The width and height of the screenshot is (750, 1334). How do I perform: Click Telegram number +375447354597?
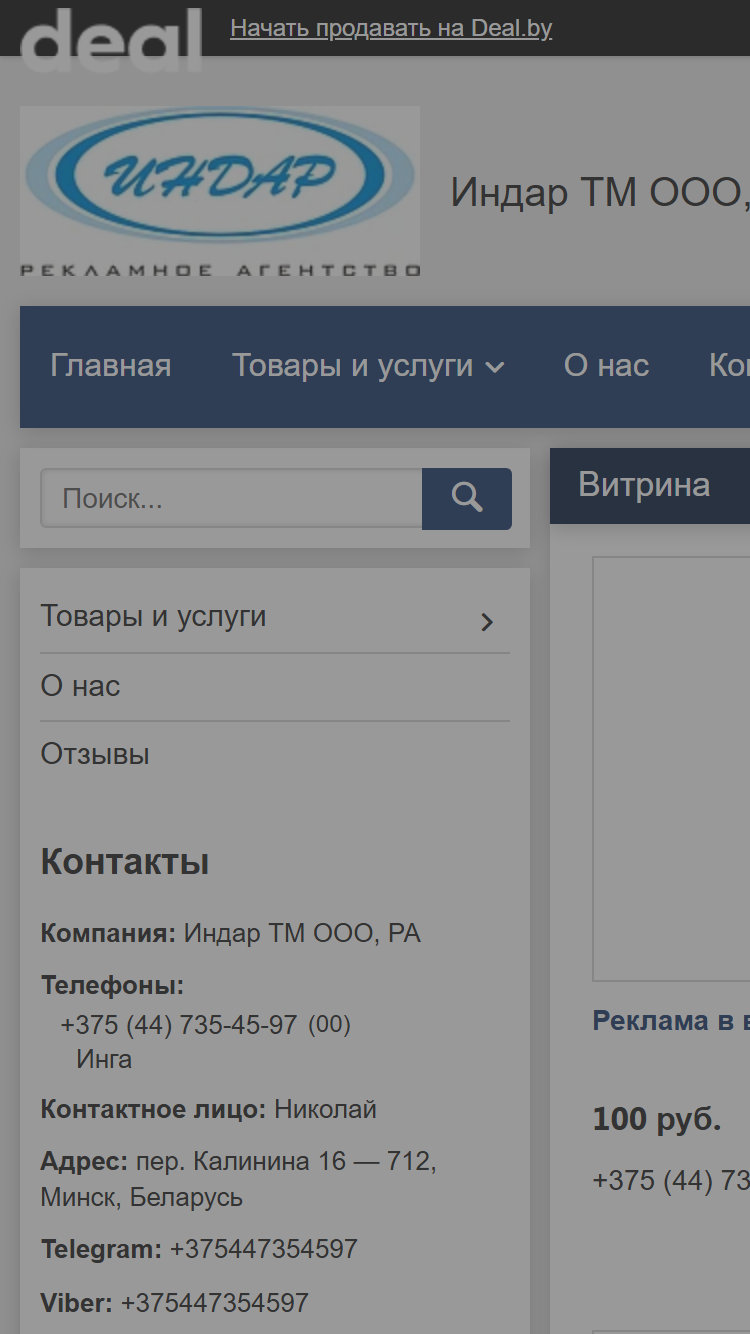point(264,1249)
